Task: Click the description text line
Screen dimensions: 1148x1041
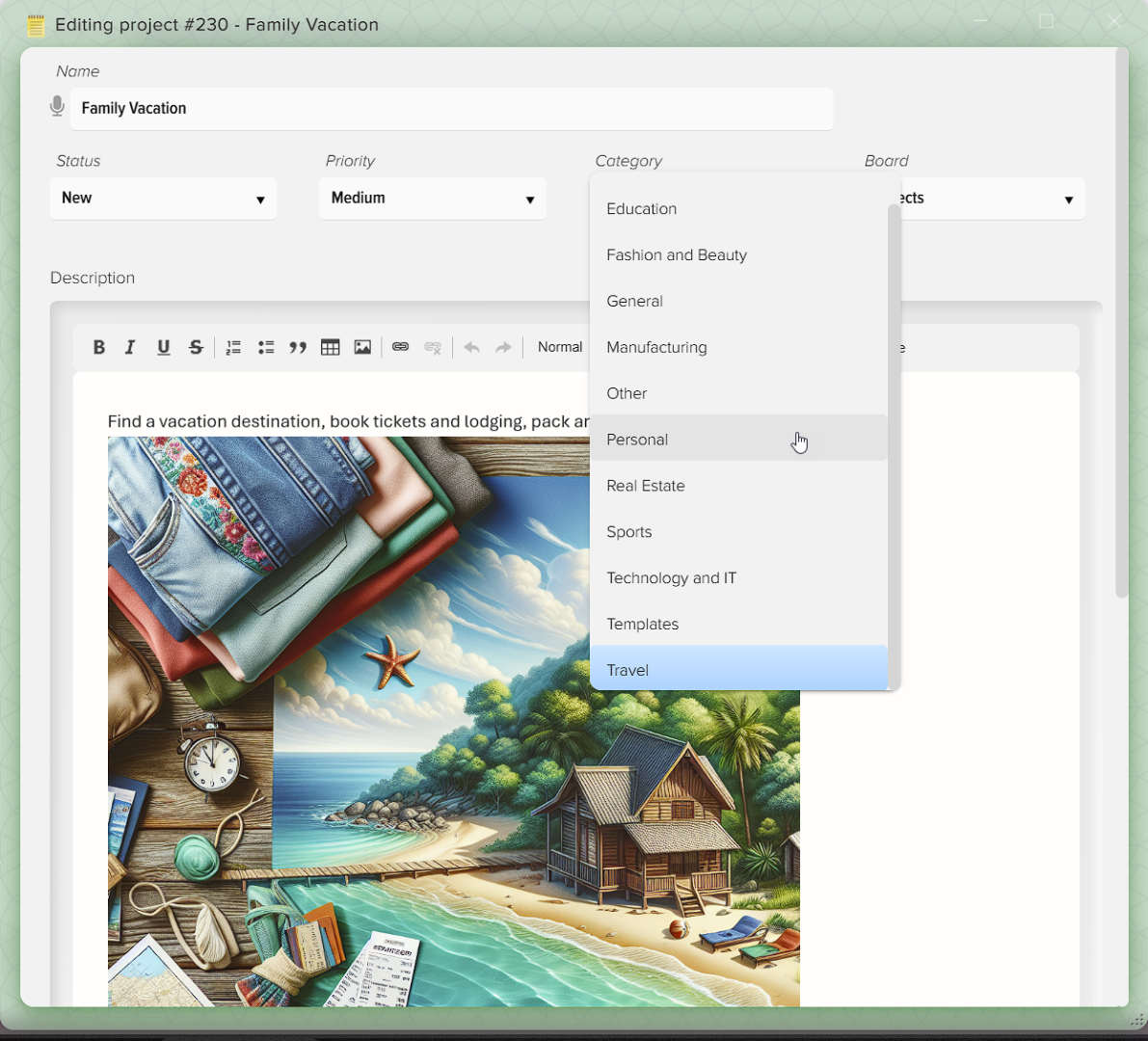Action: pyautogui.click(x=349, y=421)
